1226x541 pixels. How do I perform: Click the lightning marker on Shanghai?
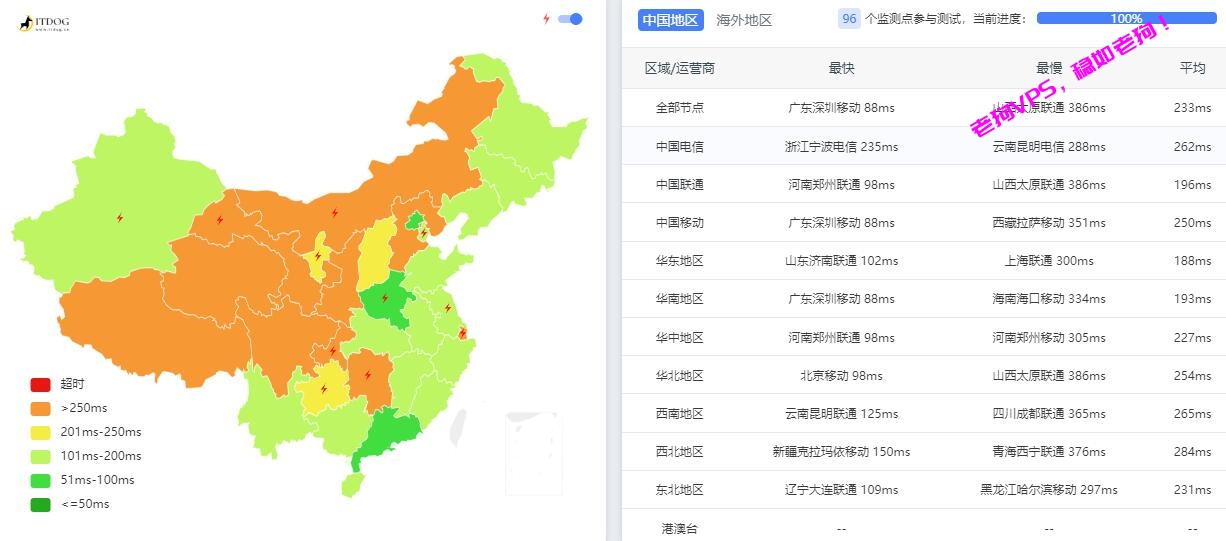pyautogui.click(x=462, y=332)
